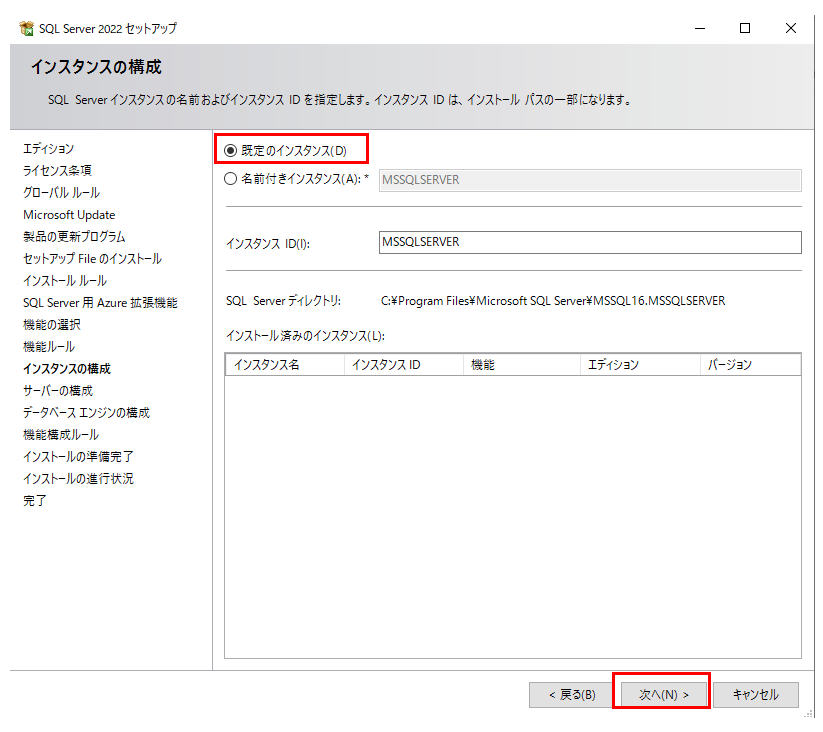823x732 pixels.
Task: Select ライセンス条項 step in sidebar
Action: pyautogui.click(x=58, y=171)
